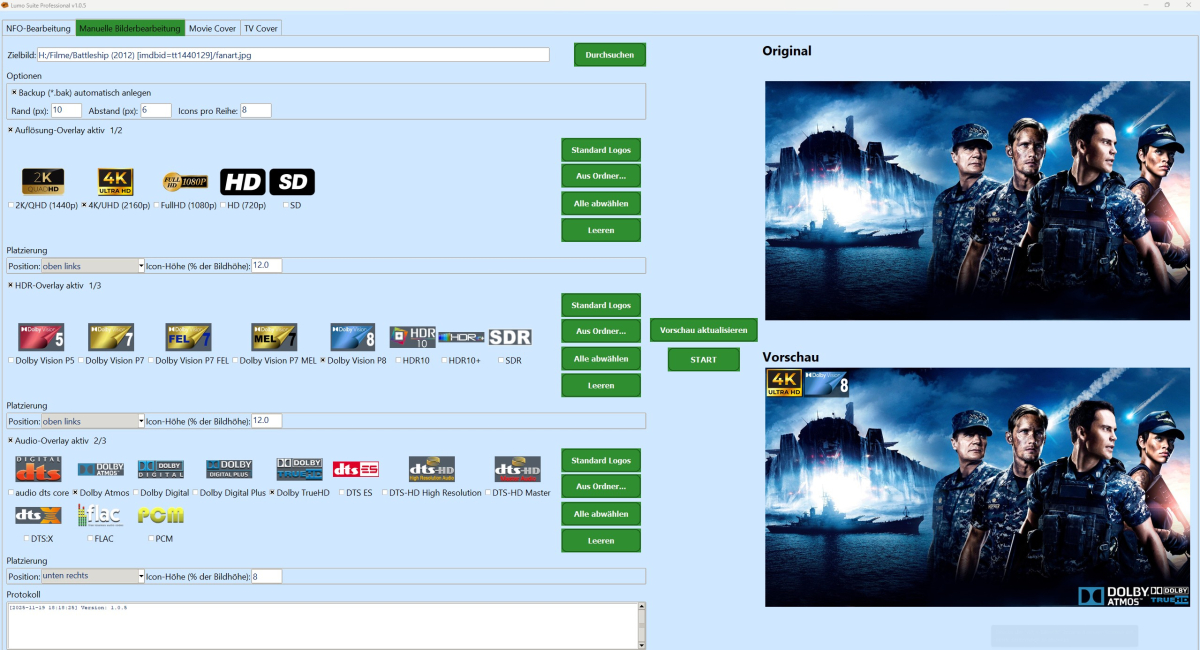
Task: Click Vorschau aktualisieren to refresh preview
Action: pyautogui.click(x=703, y=328)
